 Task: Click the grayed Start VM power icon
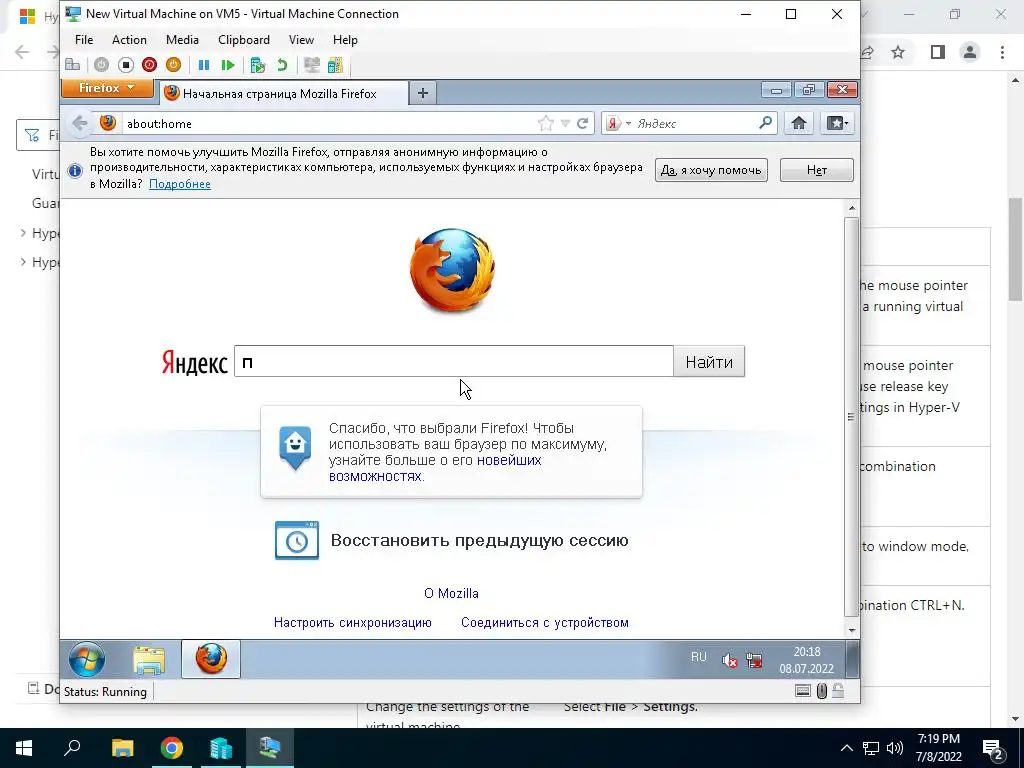101,65
